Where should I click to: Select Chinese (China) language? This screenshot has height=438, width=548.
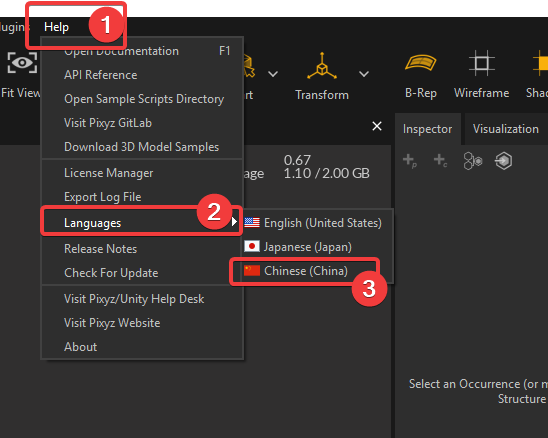[x=318, y=271]
